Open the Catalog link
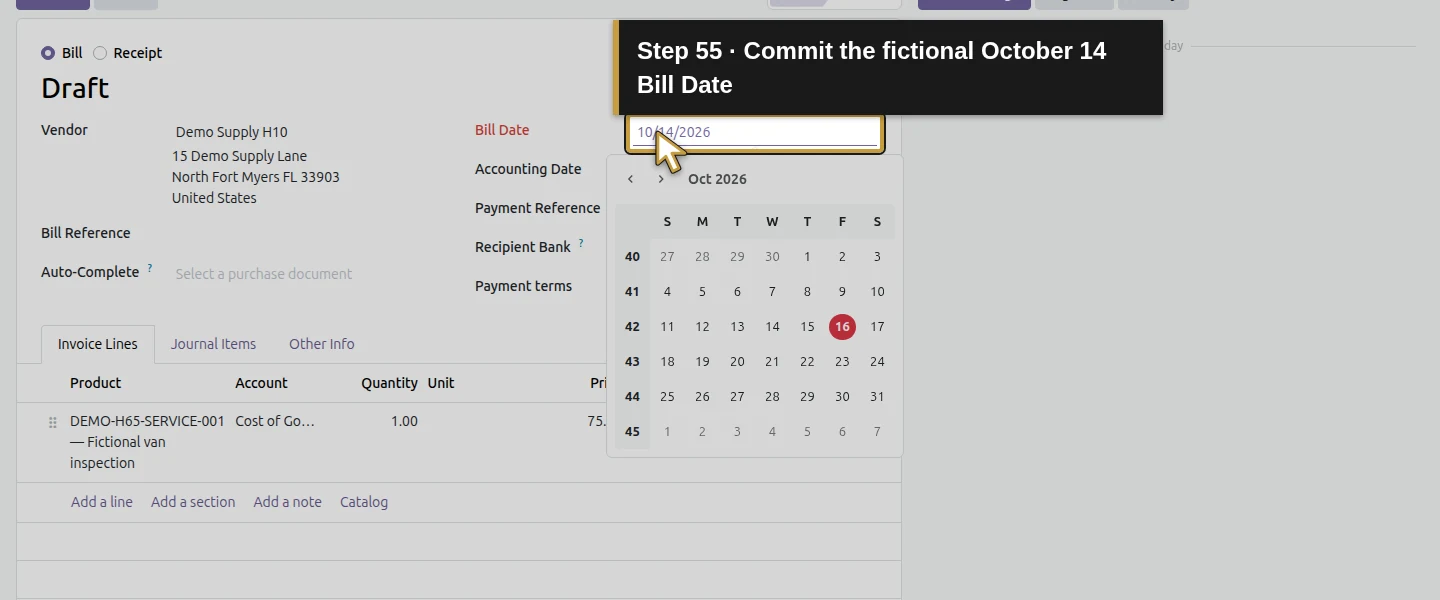Image resolution: width=1440 pixels, height=600 pixels. (364, 502)
